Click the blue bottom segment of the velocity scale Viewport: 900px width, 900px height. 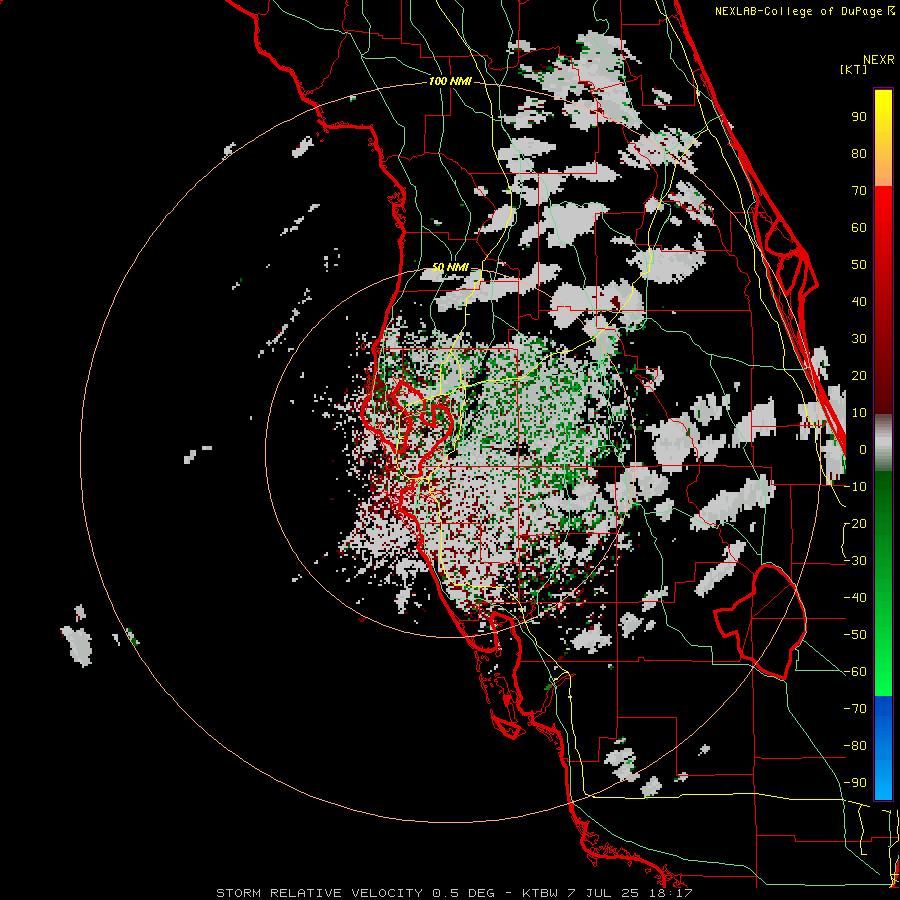point(883,747)
